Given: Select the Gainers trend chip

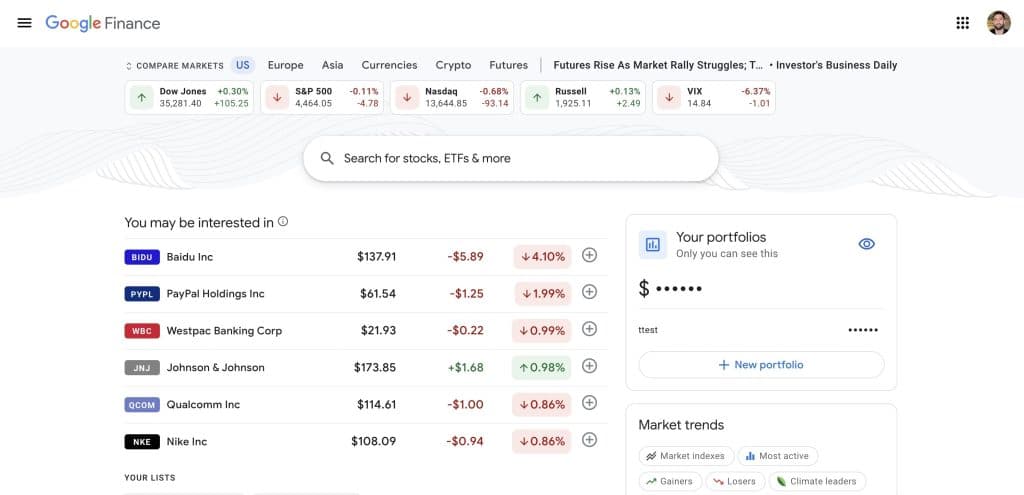Looking at the screenshot, I should tap(670, 481).
